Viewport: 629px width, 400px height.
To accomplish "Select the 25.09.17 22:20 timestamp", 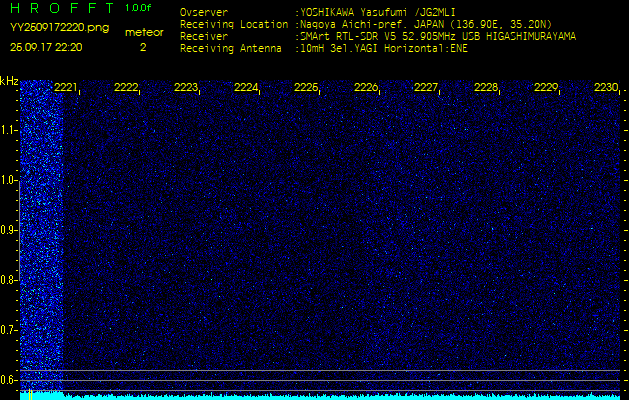I will [x=46, y=47].
